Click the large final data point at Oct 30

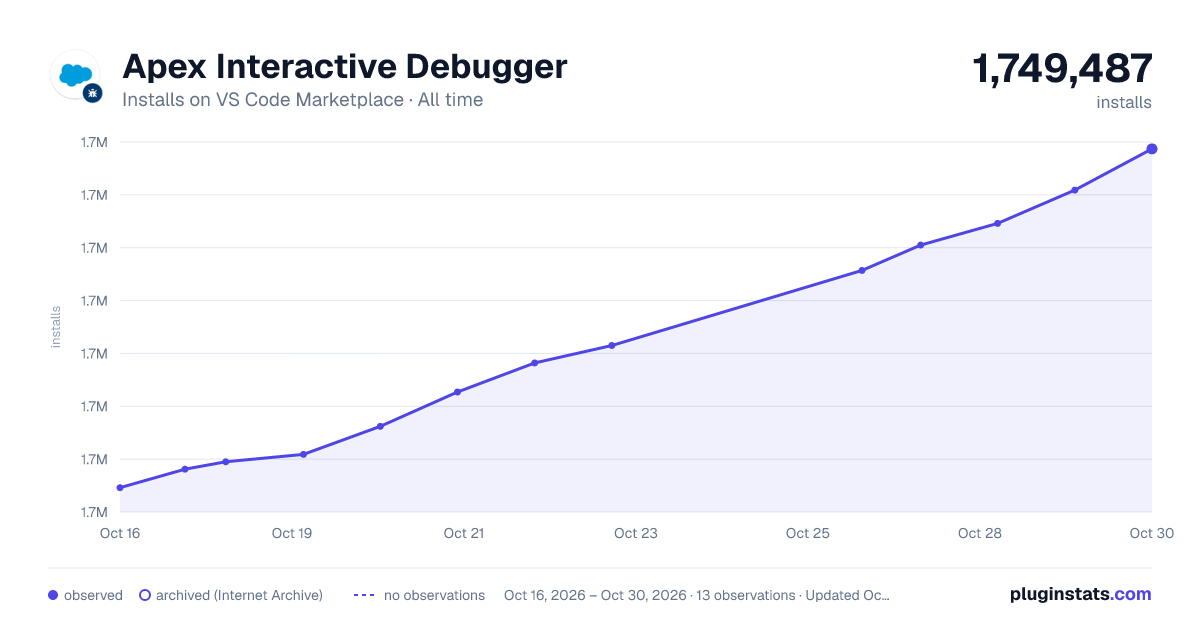click(x=1152, y=149)
